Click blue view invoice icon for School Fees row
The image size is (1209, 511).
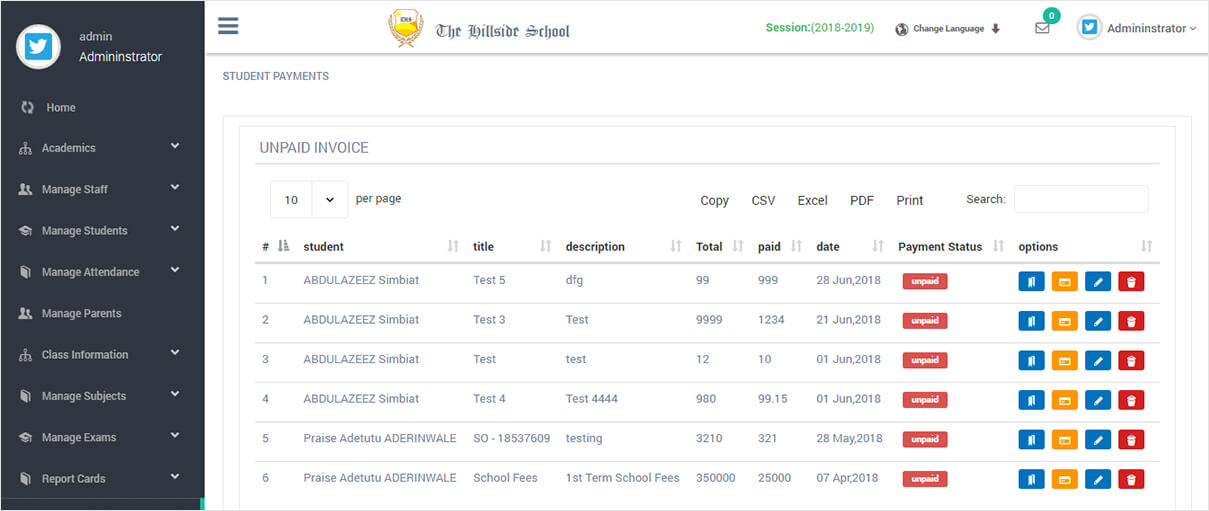(x=1031, y=479)
